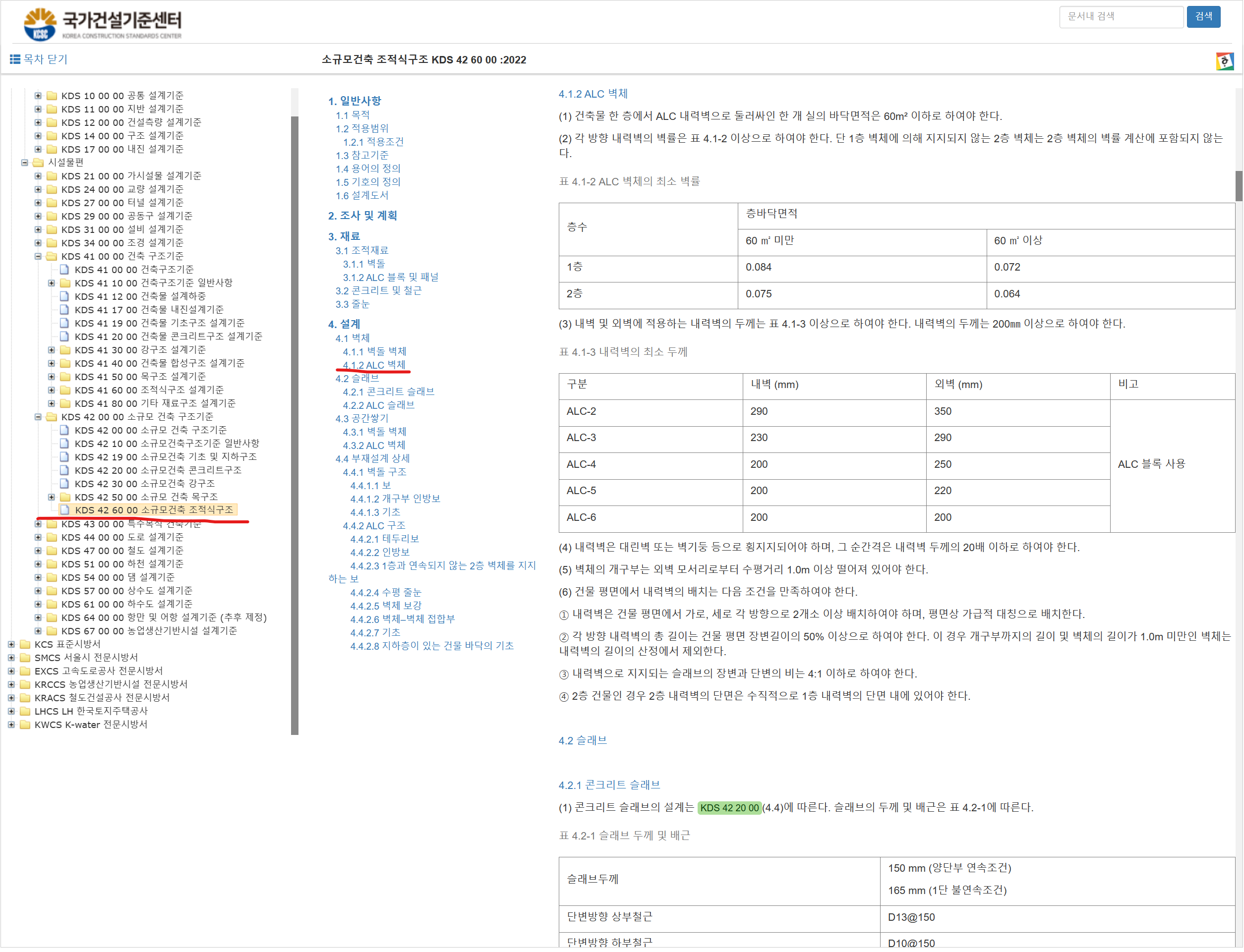Jump to section 4.1.2 ALC 벽체 in contents

[x=374, y=365]
